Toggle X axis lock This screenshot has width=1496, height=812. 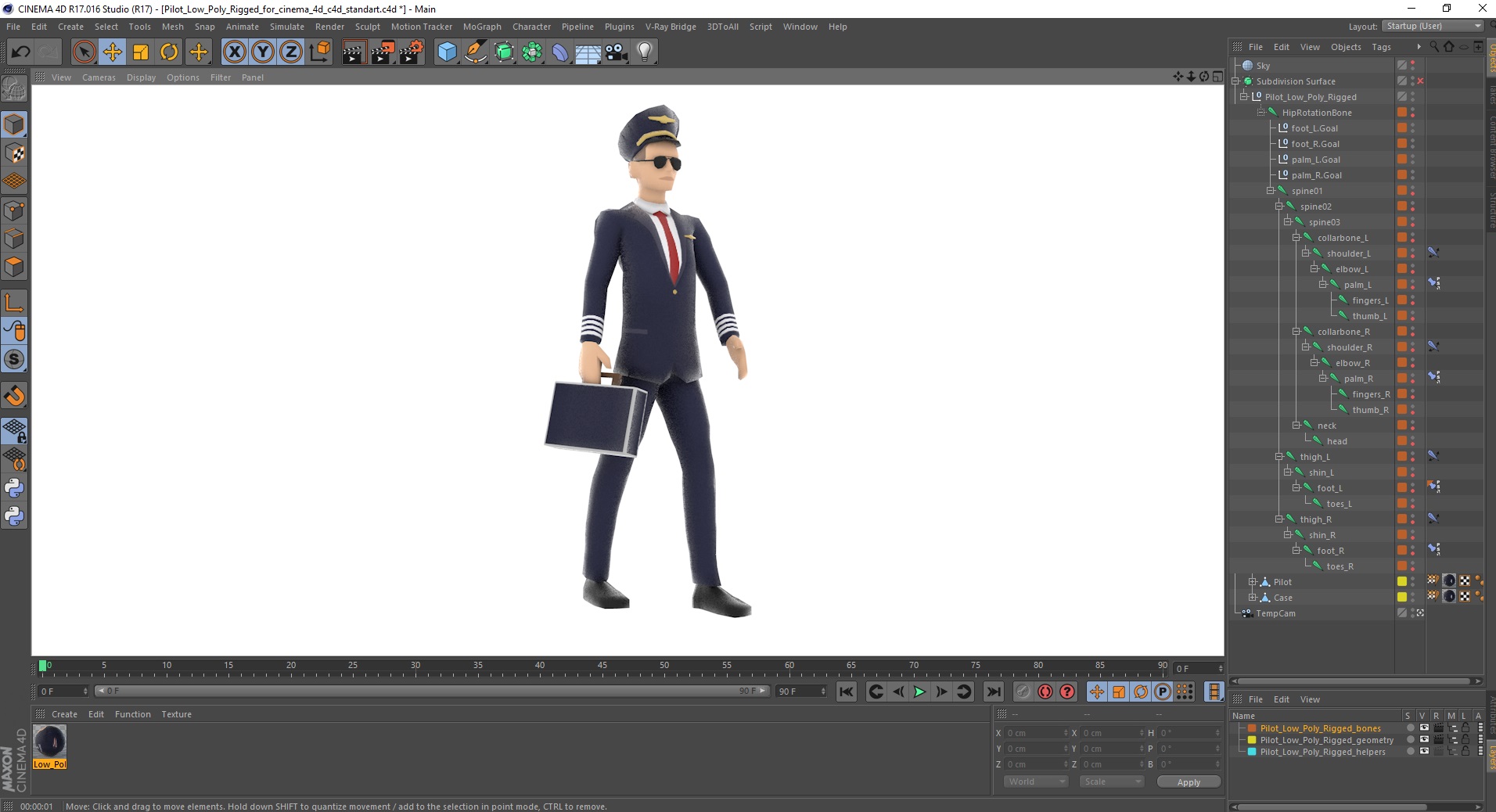point(234,52)
